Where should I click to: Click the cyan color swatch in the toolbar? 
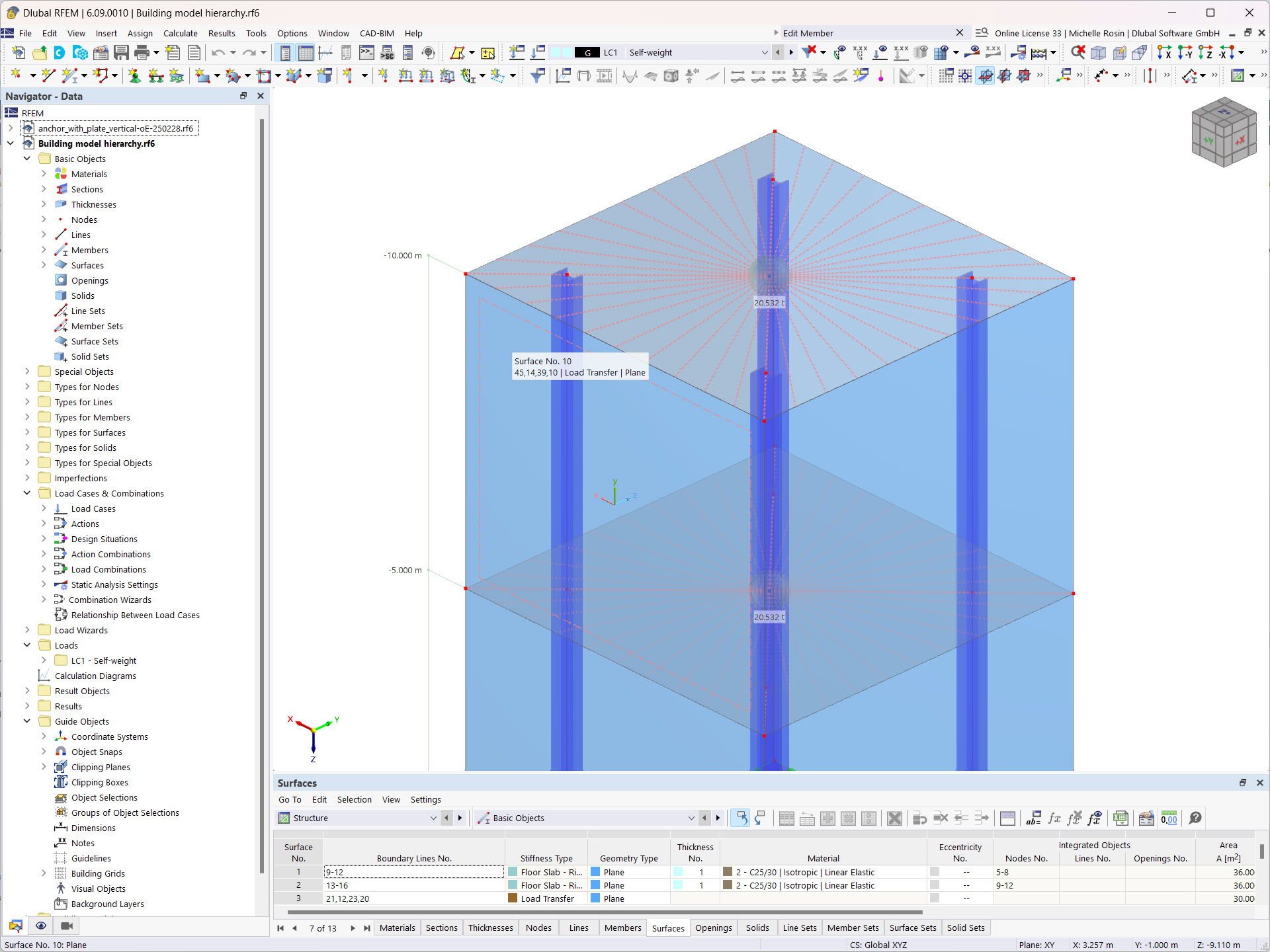[x=560, y=52]
